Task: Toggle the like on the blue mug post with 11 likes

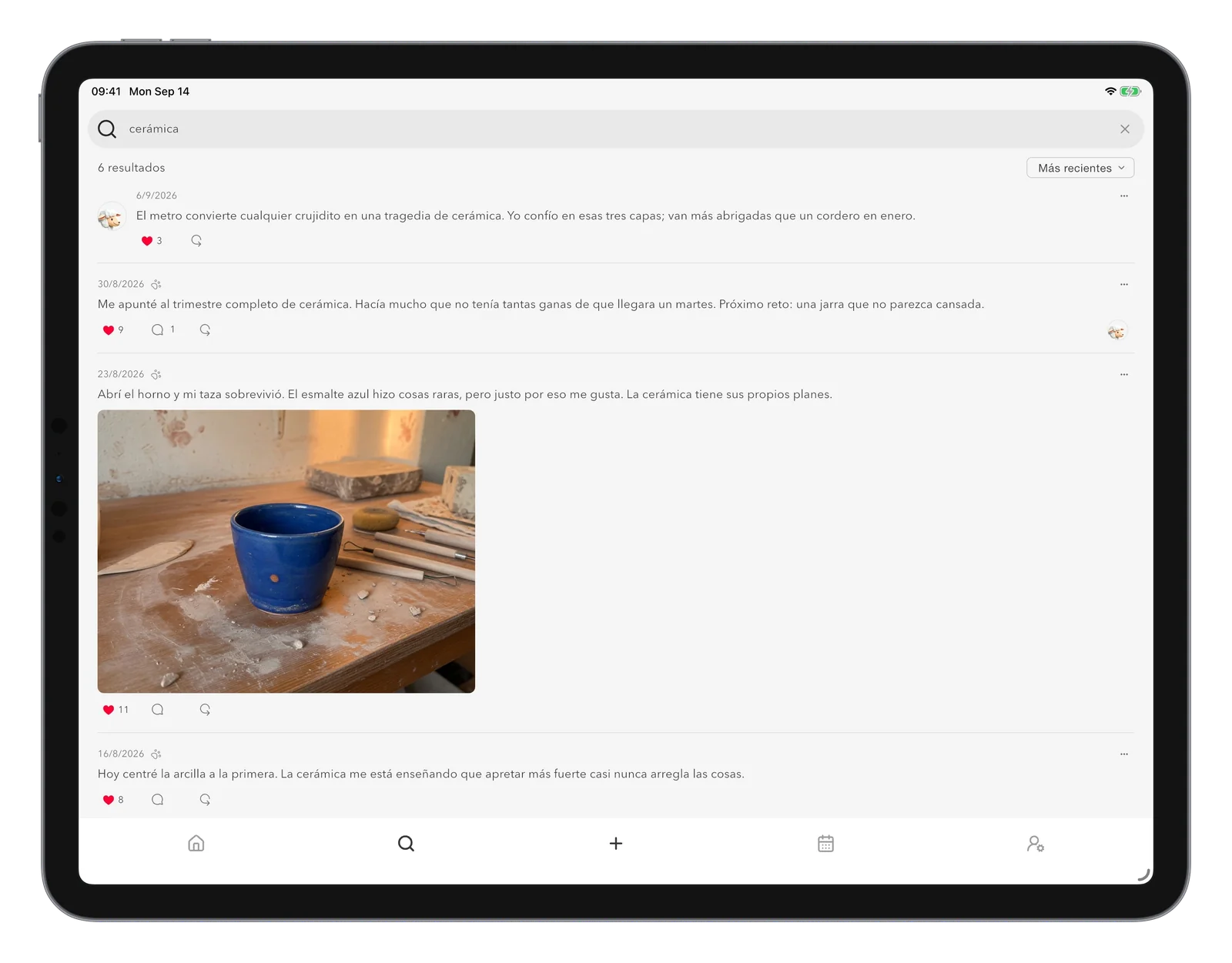Action: (x=109, y=710)
